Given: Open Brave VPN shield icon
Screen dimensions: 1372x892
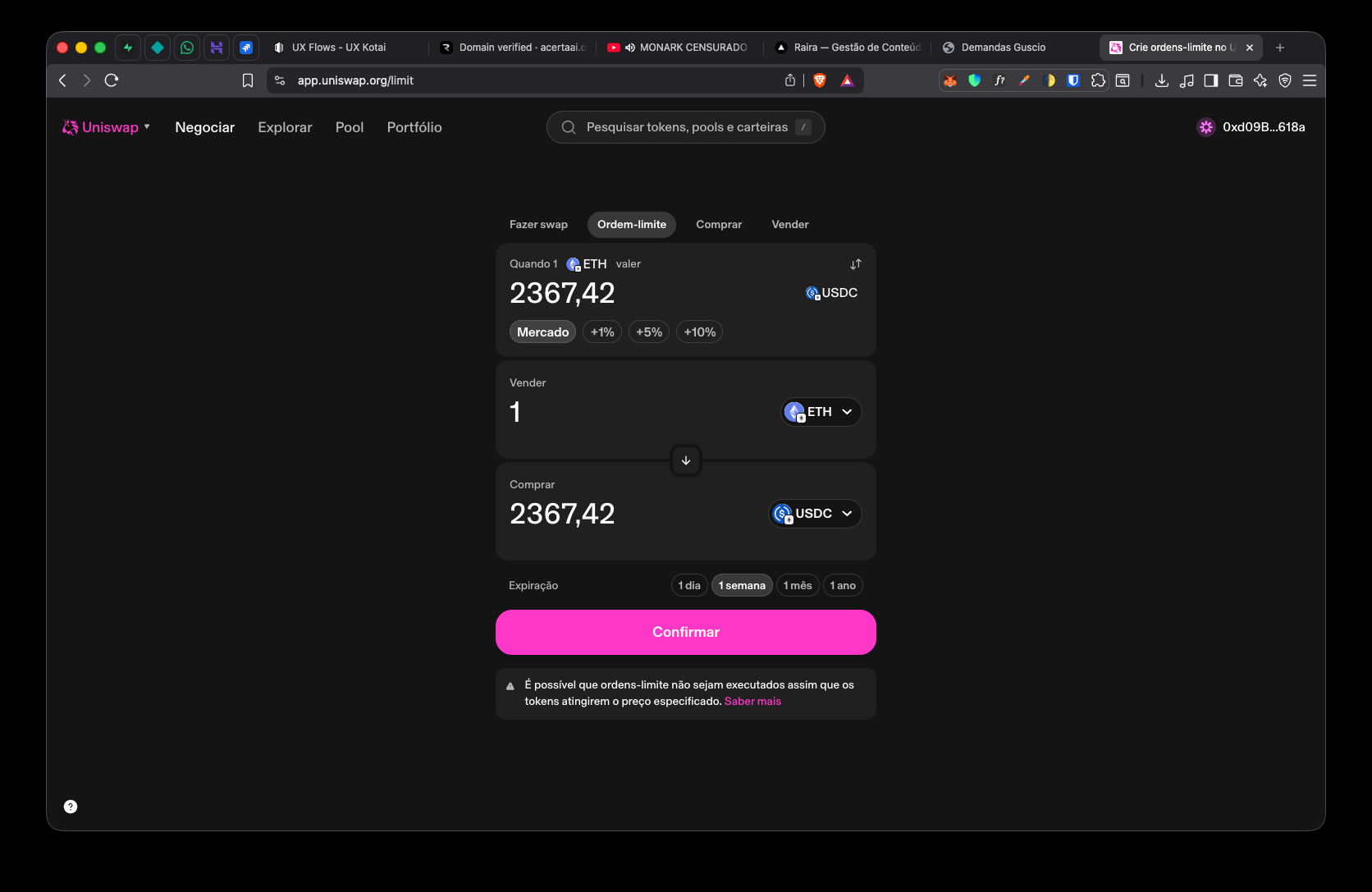Looking at the screenshot, I should (x=1285, y=80).
